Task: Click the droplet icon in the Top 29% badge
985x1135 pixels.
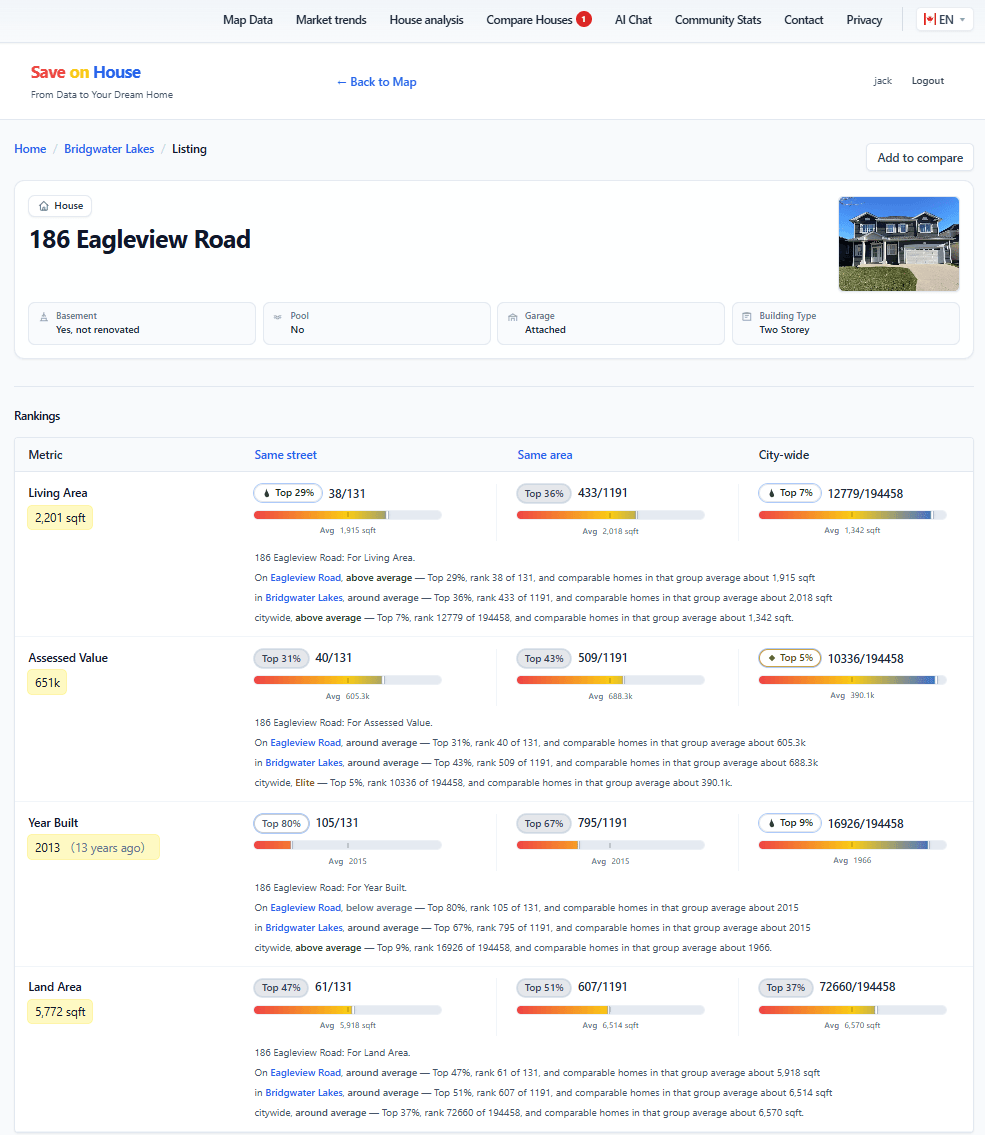Action: [266, 492]
